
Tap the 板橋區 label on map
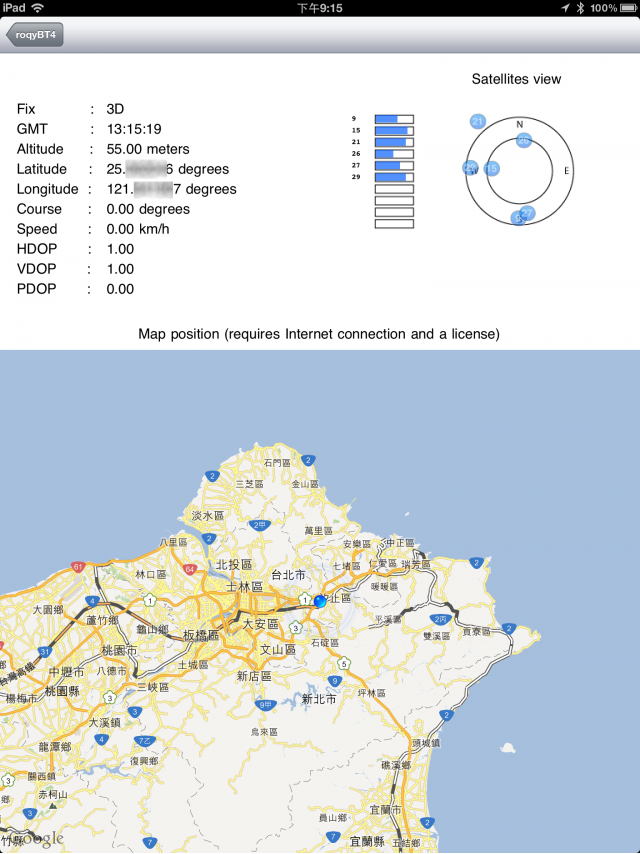click(201, 636)
